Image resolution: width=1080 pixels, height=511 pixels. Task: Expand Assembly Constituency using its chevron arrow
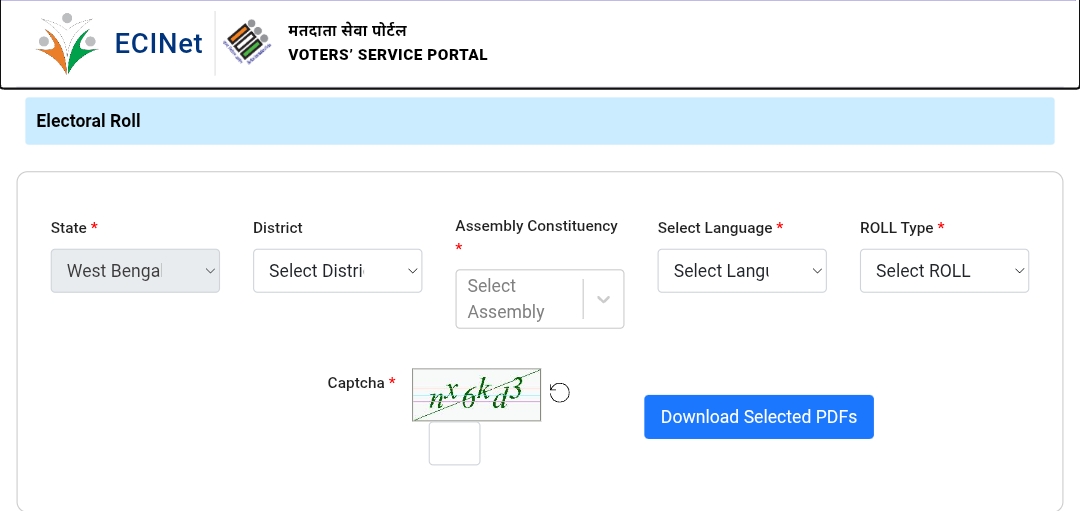click(603, 299)
